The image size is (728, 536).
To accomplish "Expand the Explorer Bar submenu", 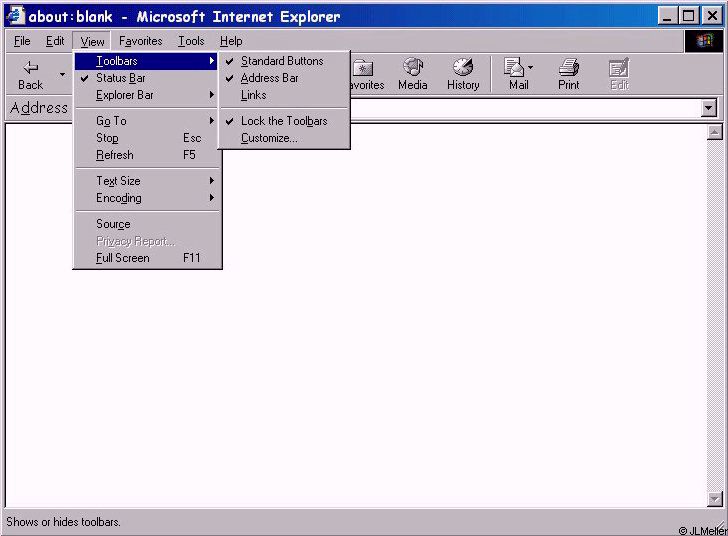I will click(x=147, y=95).
